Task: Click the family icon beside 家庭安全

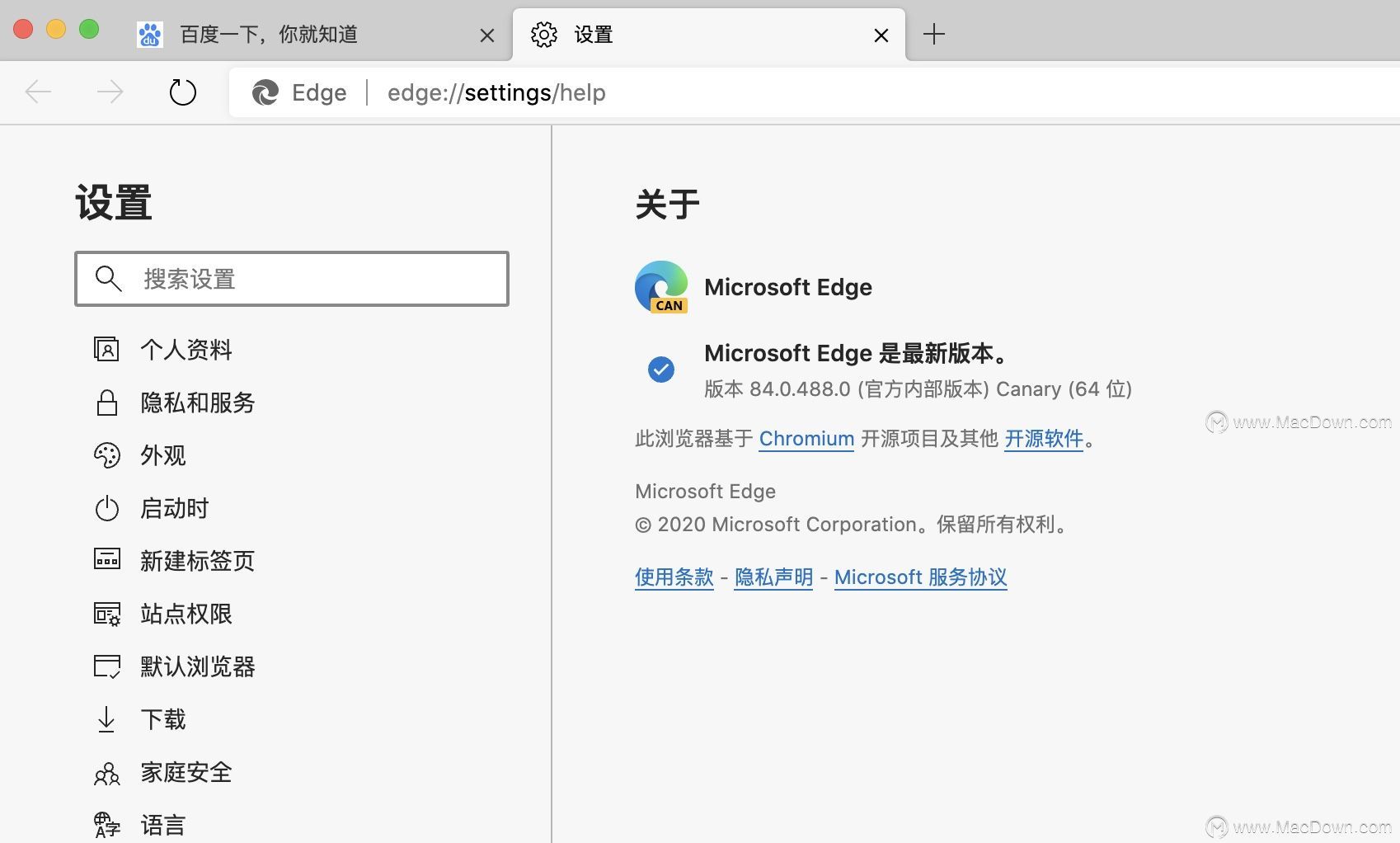Action: [107, 773]
